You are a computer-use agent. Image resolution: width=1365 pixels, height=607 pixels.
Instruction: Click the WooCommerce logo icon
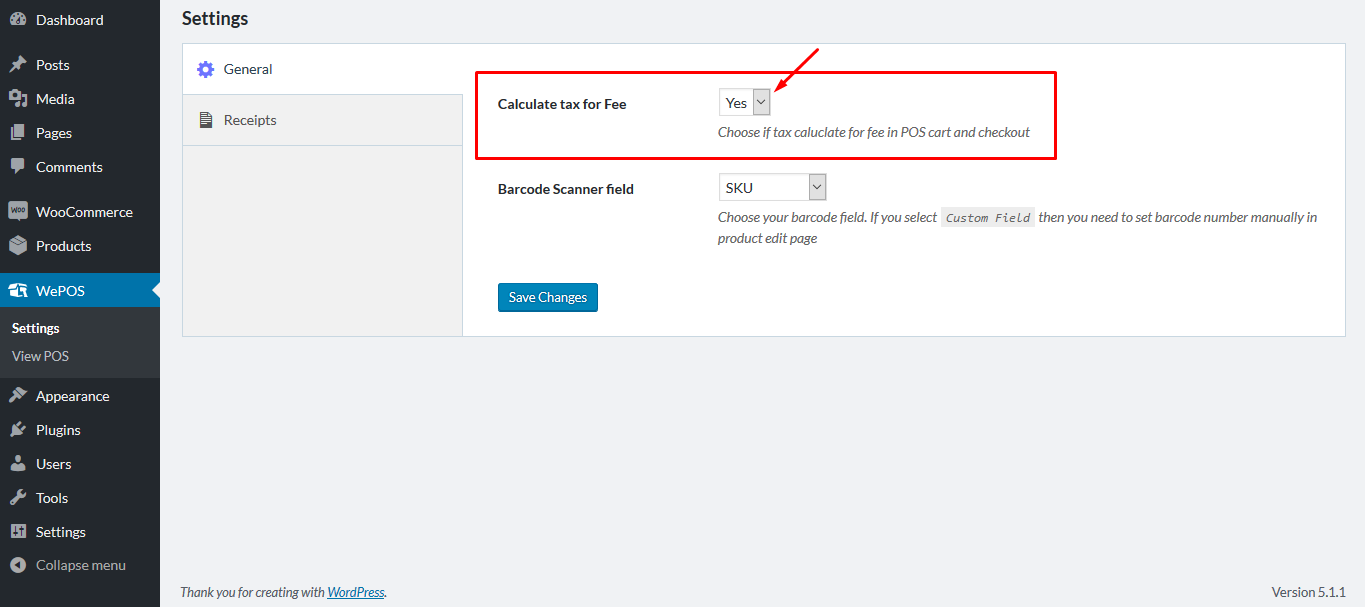pyautogui.click(x=18, y=212)
